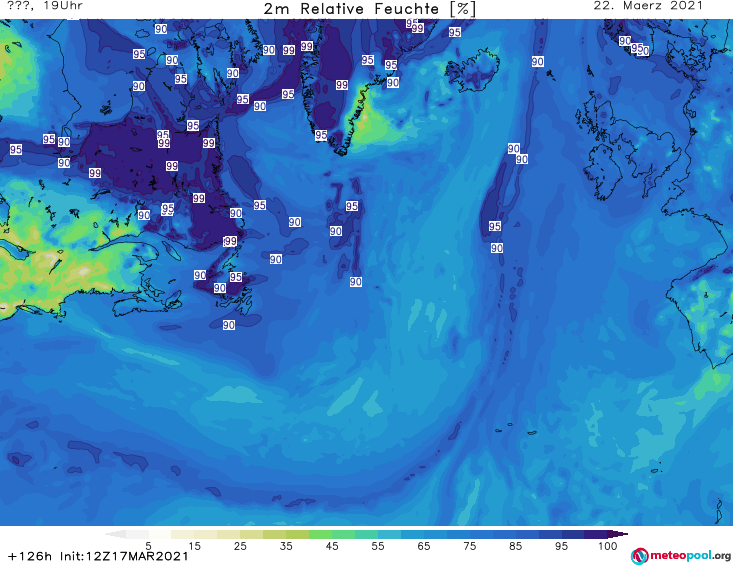Click the '15' value on the color scale

194,545
